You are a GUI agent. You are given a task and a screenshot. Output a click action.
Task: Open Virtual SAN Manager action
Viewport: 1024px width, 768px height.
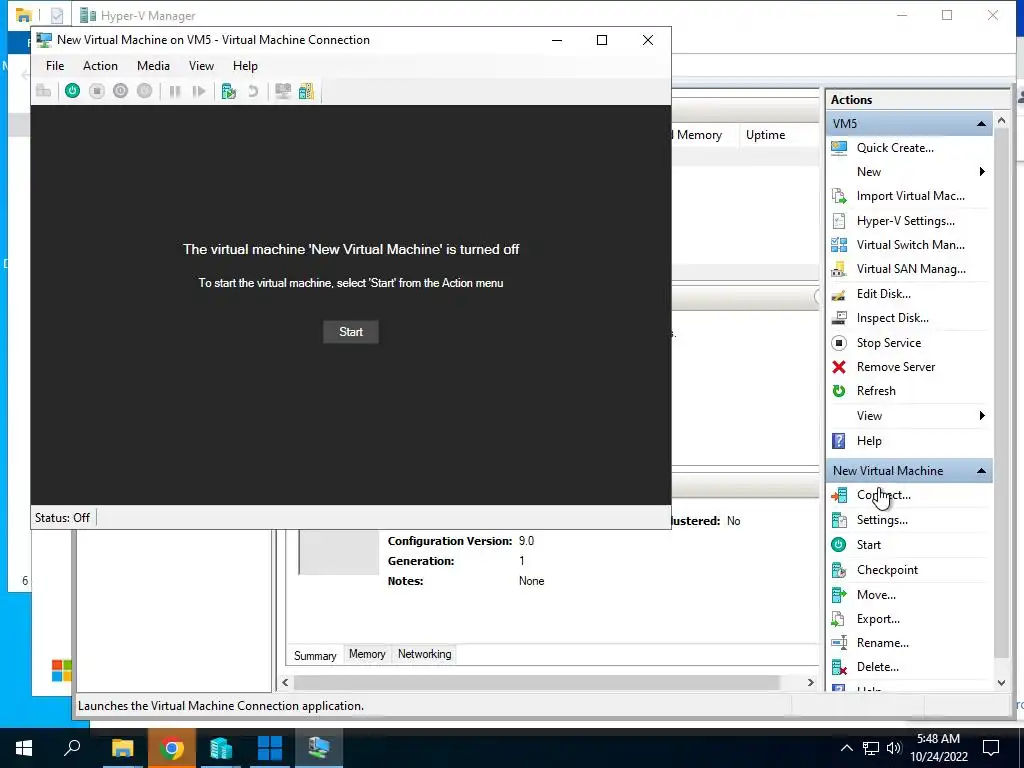point(910,269)
